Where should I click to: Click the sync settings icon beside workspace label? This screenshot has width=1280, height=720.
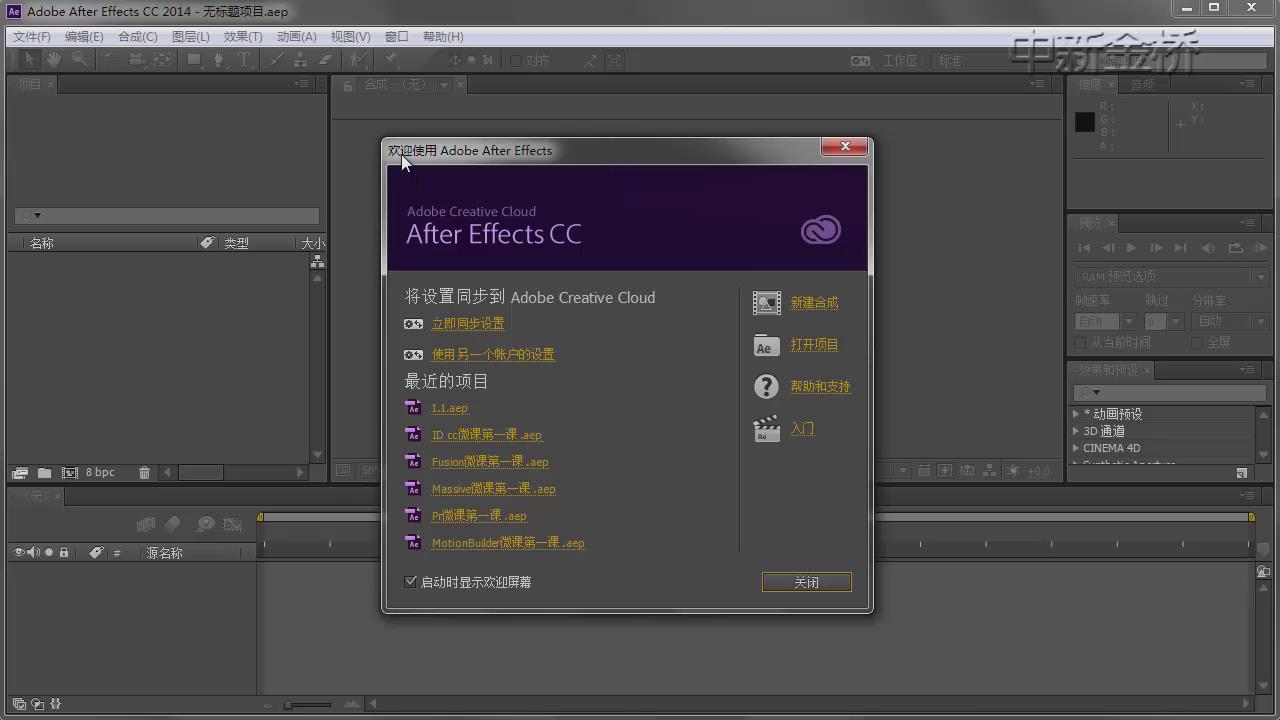860,61
